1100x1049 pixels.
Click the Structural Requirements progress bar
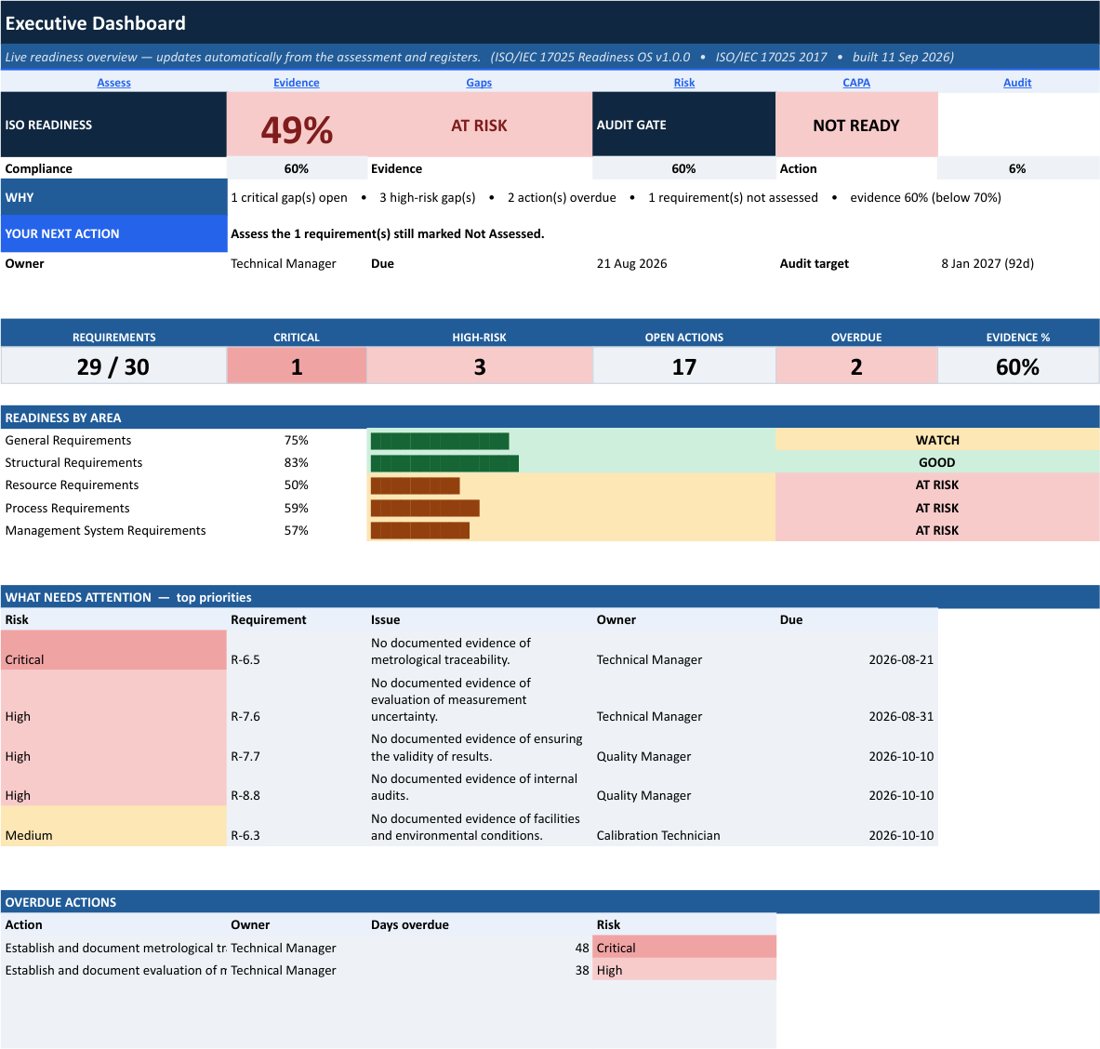(x=445, y=463)
